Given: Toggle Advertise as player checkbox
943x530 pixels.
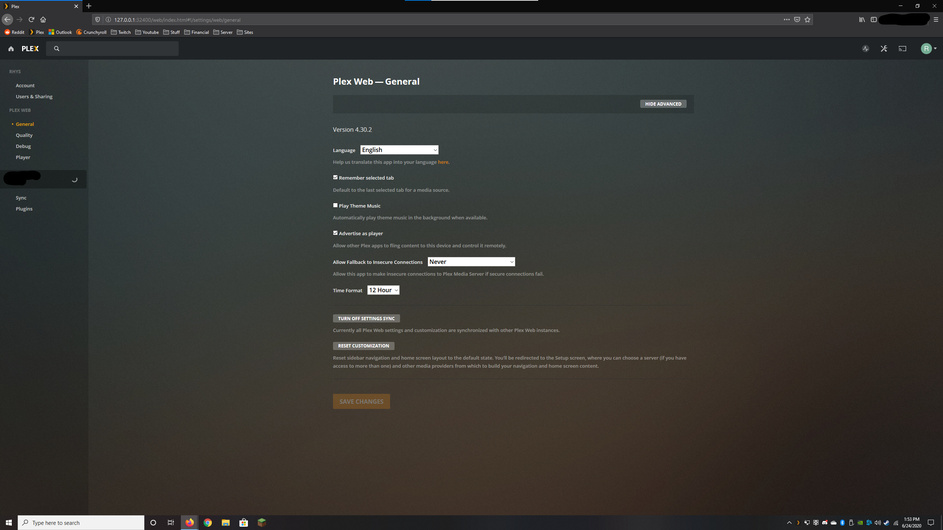Looking at the screenshot, I should 335,233.
